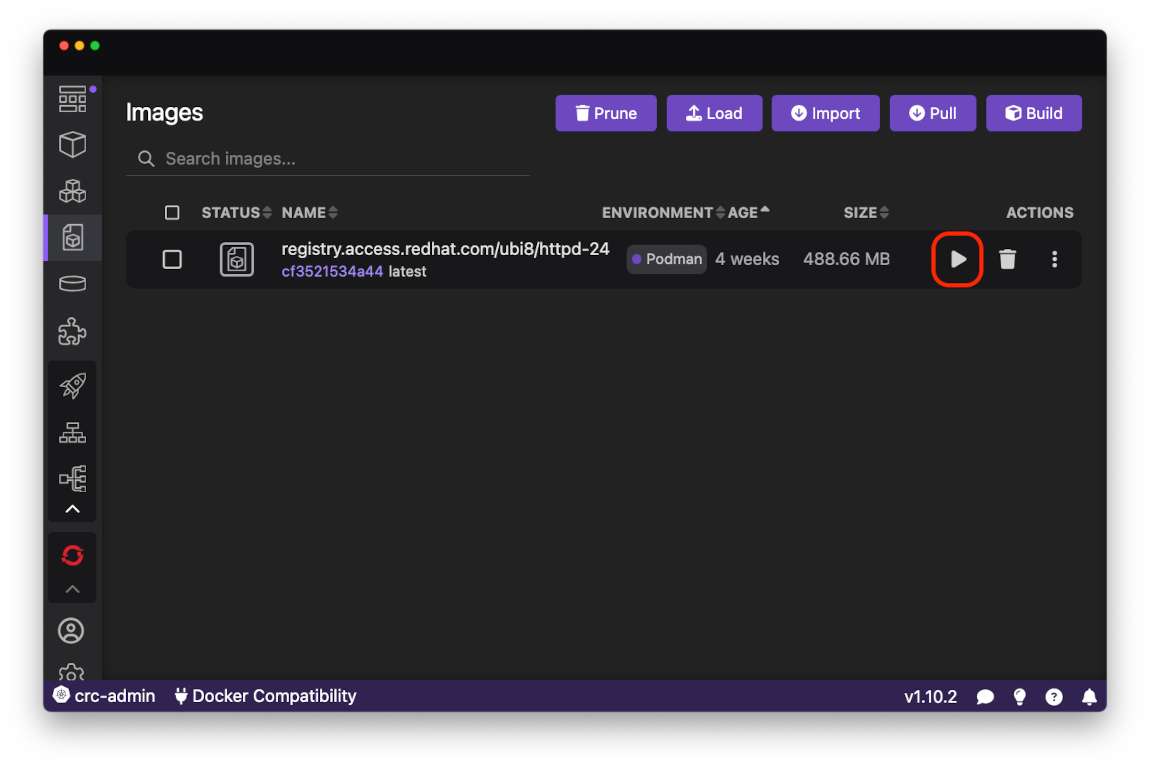Click the Build image button
Screen dimensions: 1150x769
coord(1033,113)
